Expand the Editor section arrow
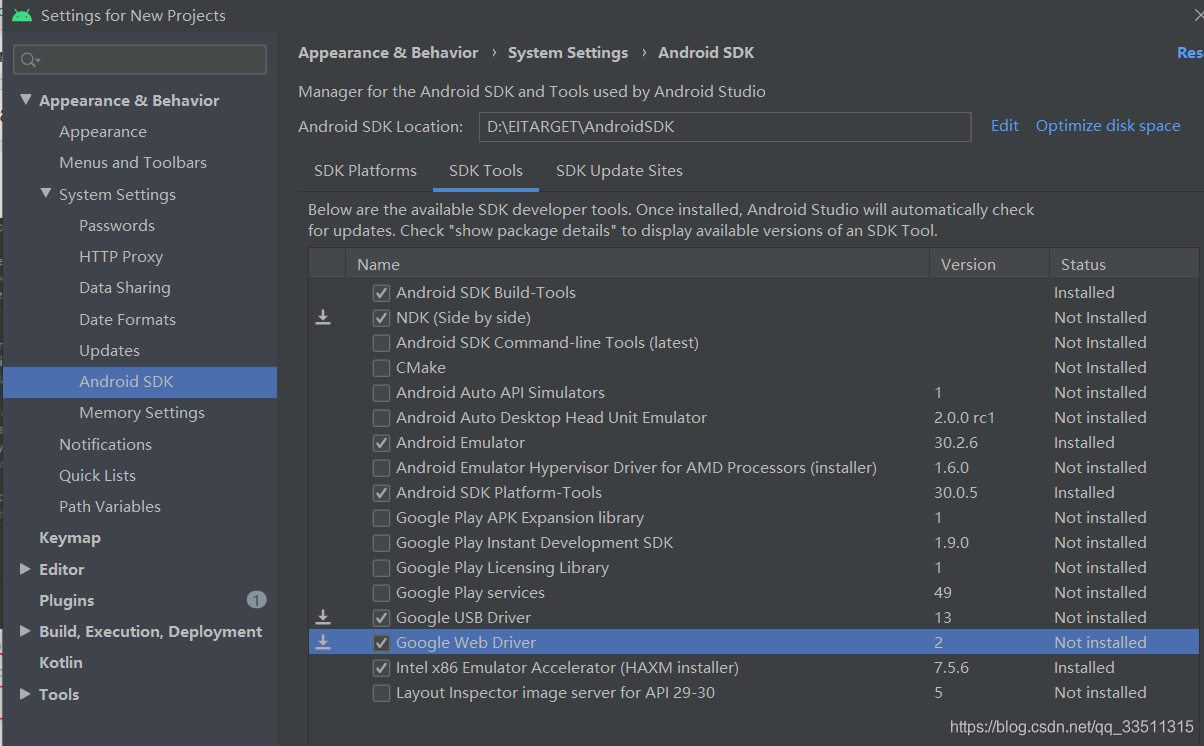 coord(26,569)
